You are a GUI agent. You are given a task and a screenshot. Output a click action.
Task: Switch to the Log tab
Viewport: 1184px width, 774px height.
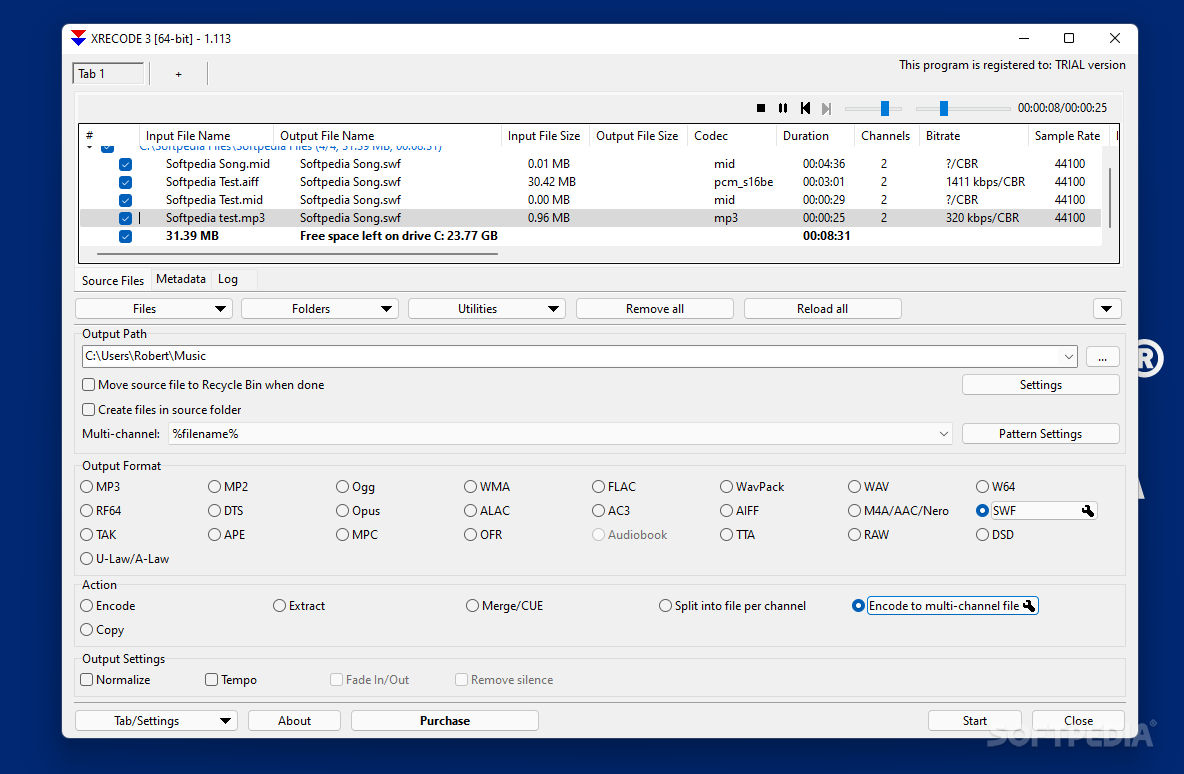click(x=228, y=279)
